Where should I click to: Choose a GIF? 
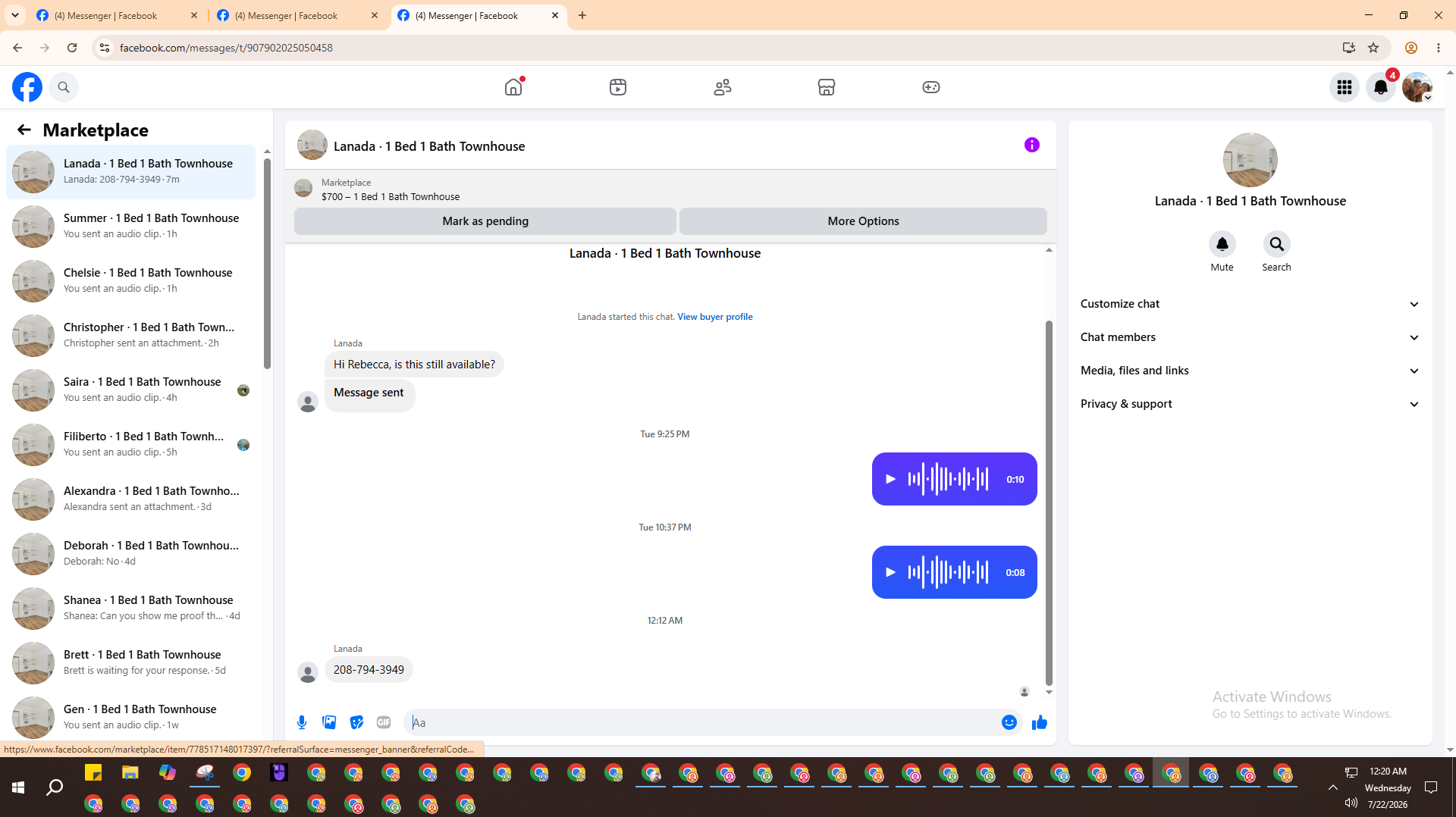(384, 722)
